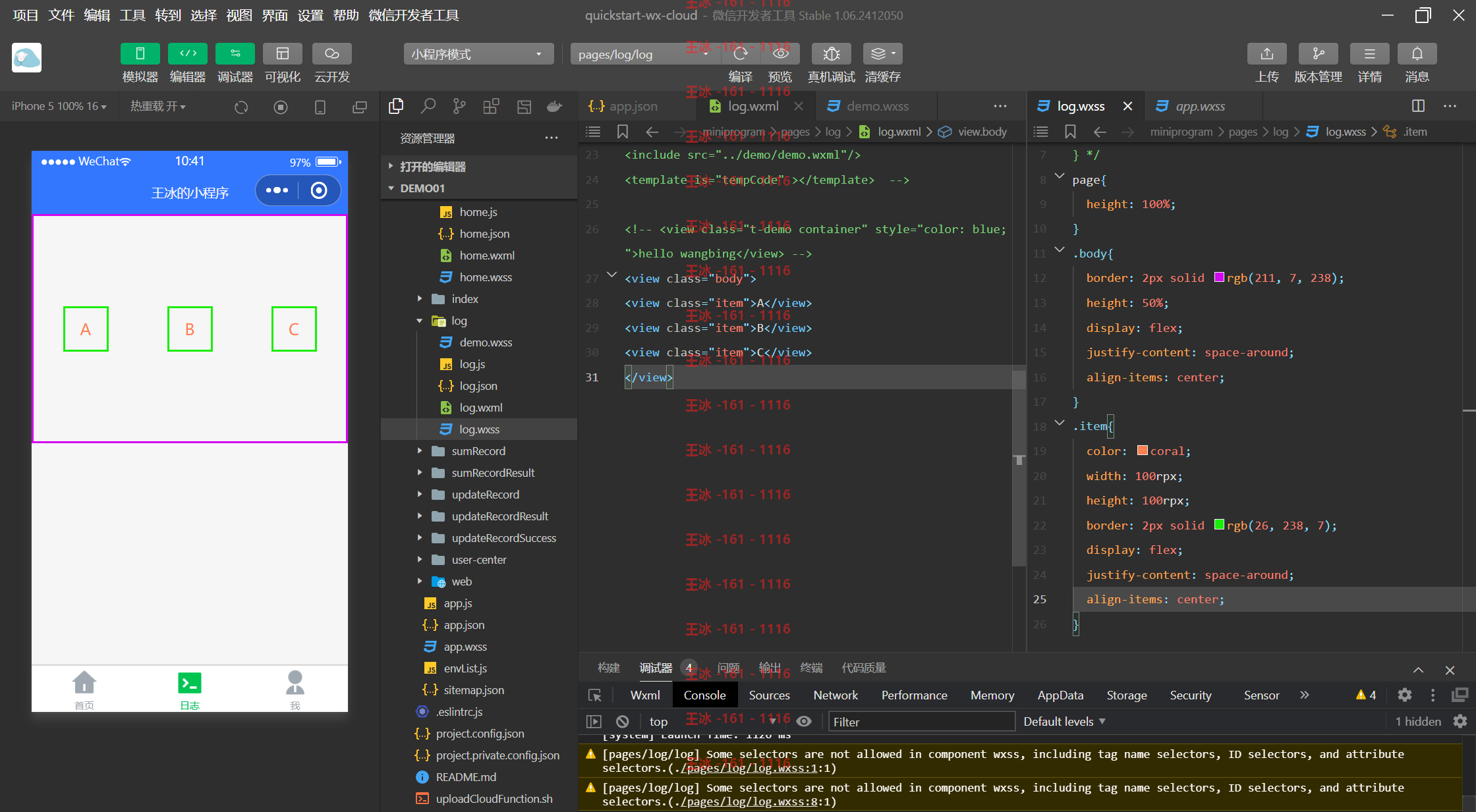This screenshot has width=1476, height=812.
Task: Click the Console filter input field
Action: click(x=921, y=722)
